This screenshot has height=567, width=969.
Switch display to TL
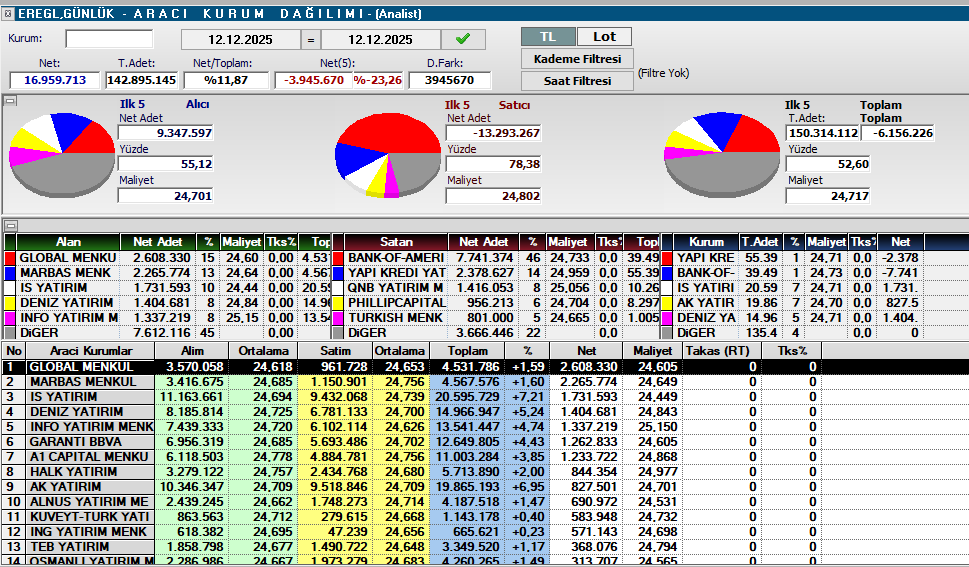point(548,36)
